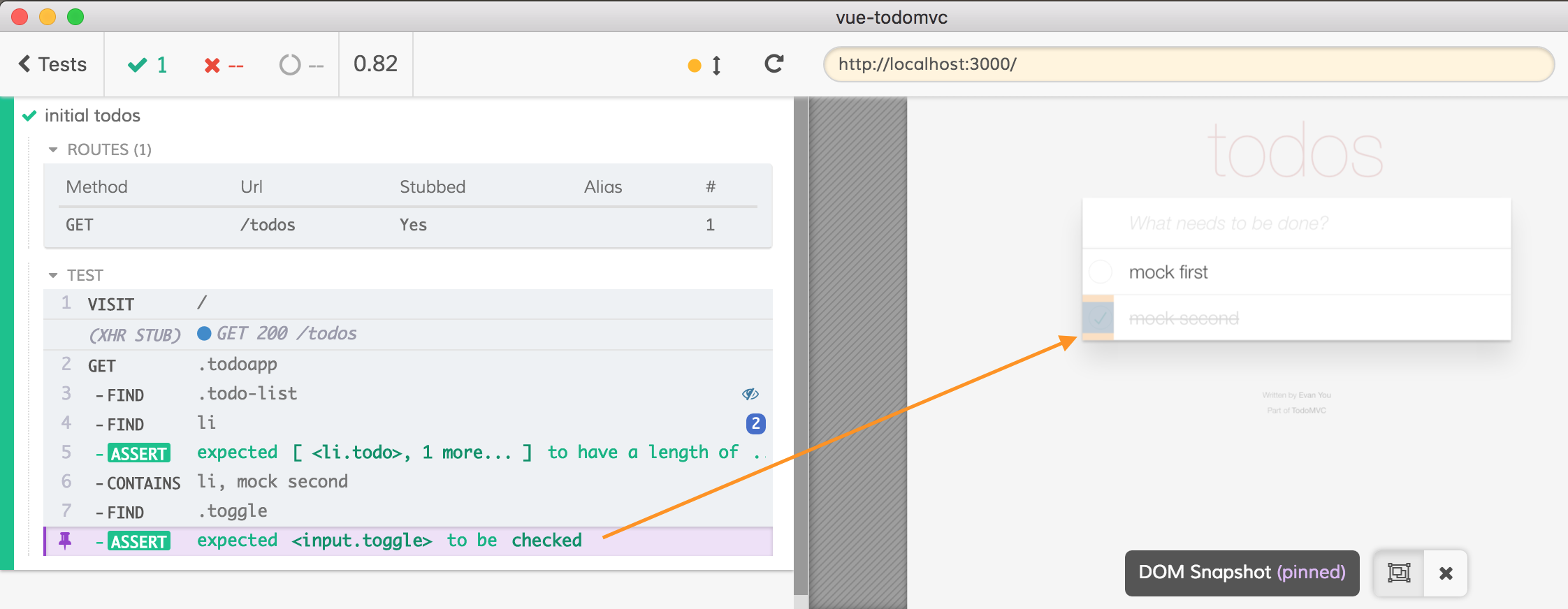Click the hidden-element eye icon on .todo-list row
1568x609 pixels.
(x=750, y=395)
